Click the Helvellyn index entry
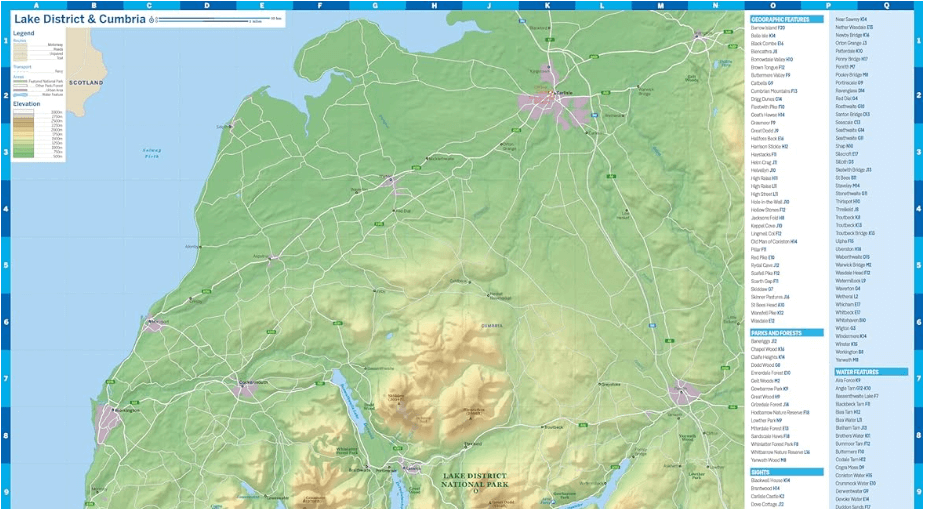Image resolution: width=927 pixels, height=509 pixels. 763,170
